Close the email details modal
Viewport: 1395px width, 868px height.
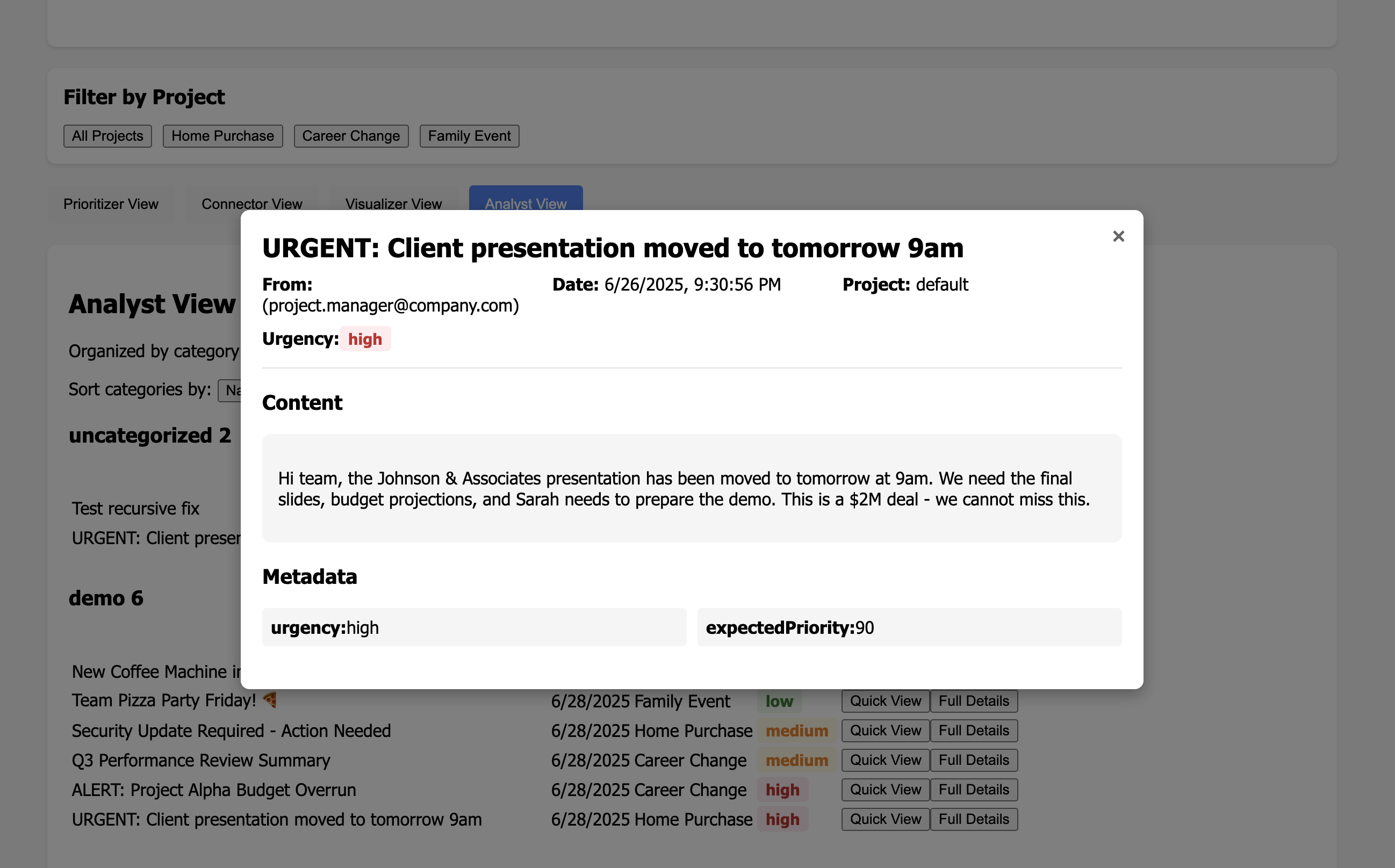click(1118, 236)
